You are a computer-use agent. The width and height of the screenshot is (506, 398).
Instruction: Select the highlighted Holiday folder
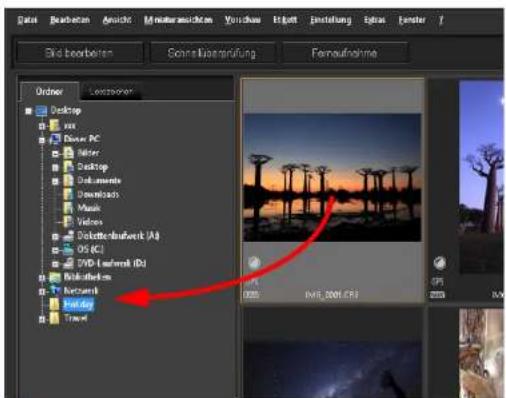78,304
